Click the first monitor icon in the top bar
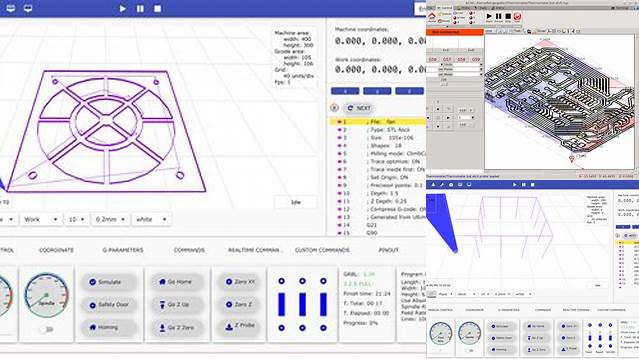The image size is (639, 360). [11, 8]
